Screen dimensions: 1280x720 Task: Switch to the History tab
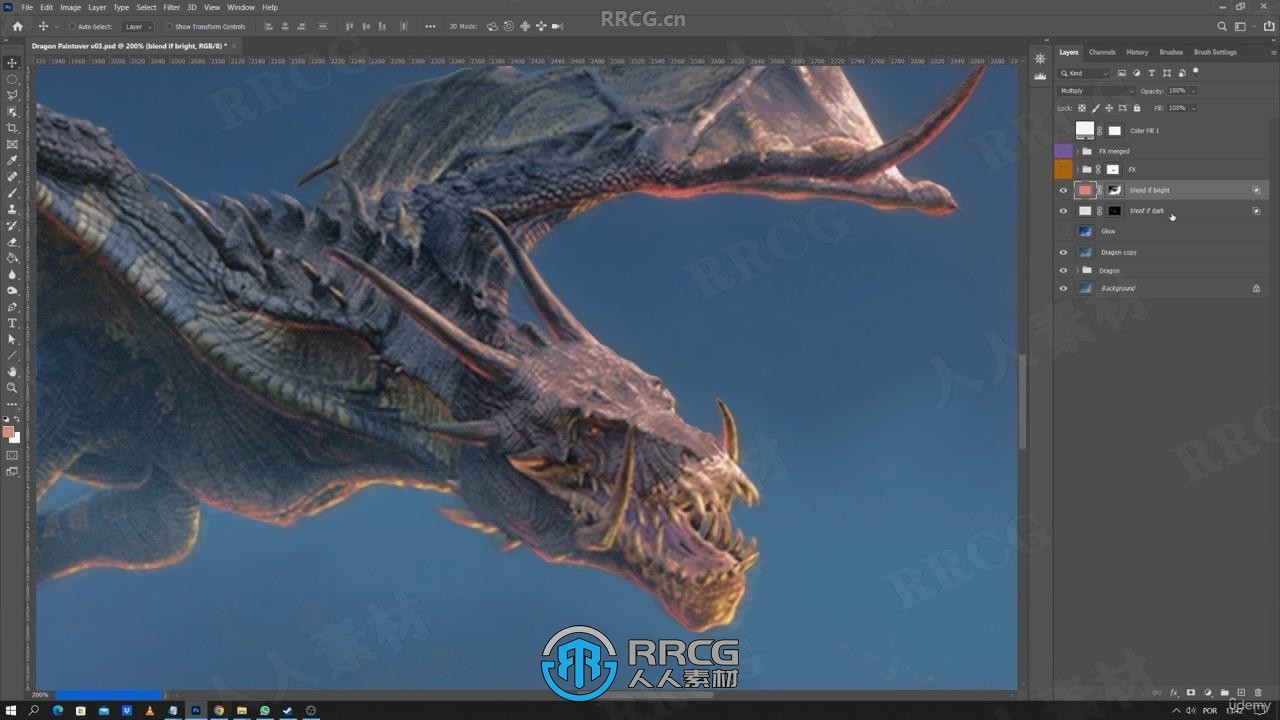point(1137,52)
